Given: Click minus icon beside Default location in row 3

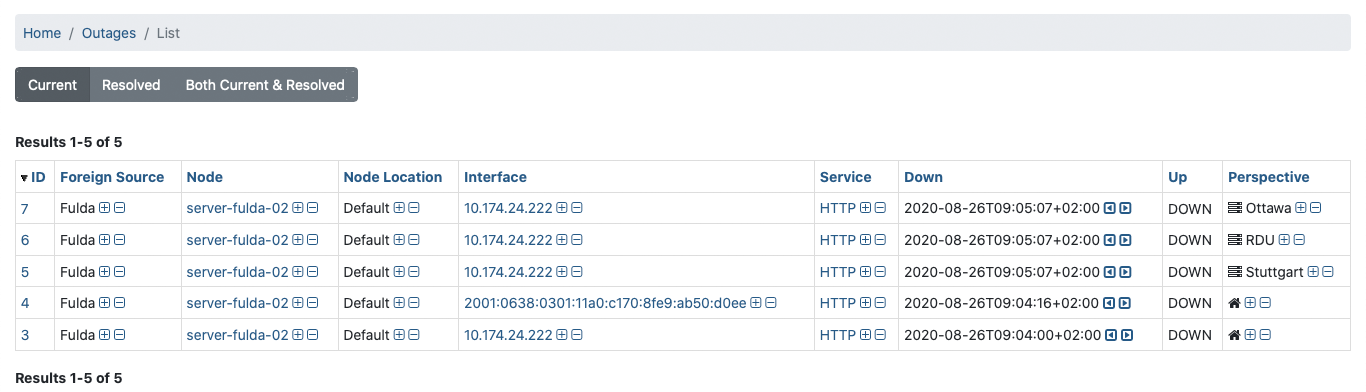Looking at the screenshot, I should pos(414,335).
